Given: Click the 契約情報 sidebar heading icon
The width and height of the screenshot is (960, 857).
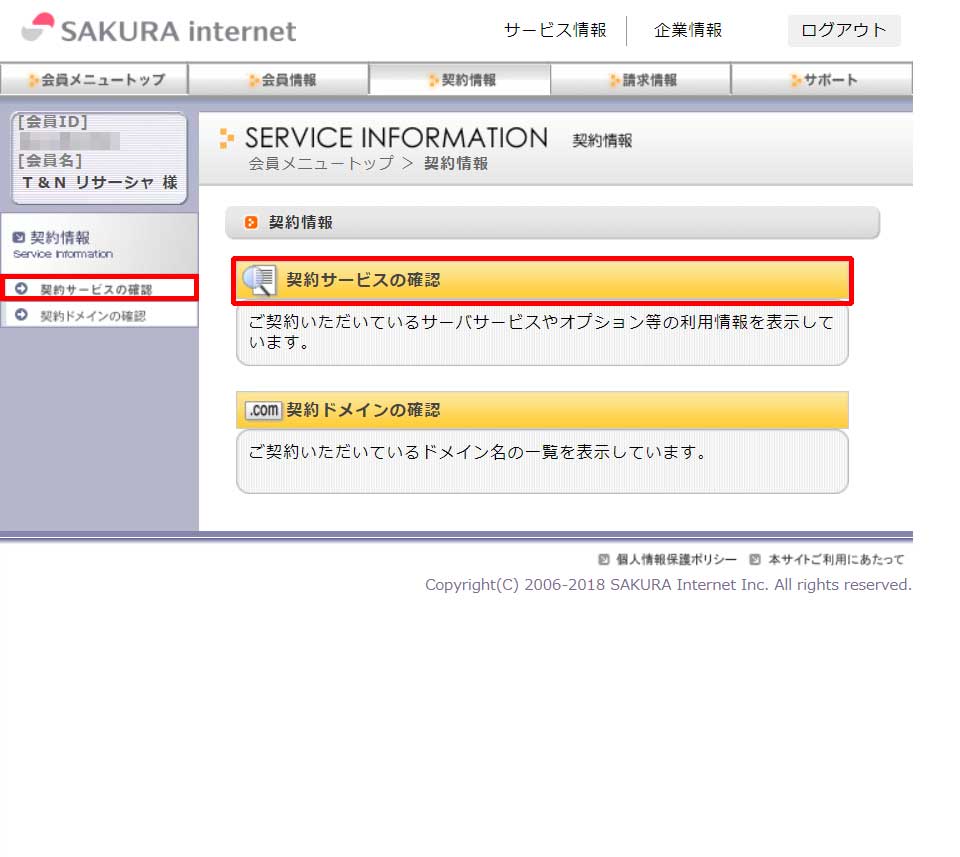Looking at the screenshot, I should pos(19,238).
